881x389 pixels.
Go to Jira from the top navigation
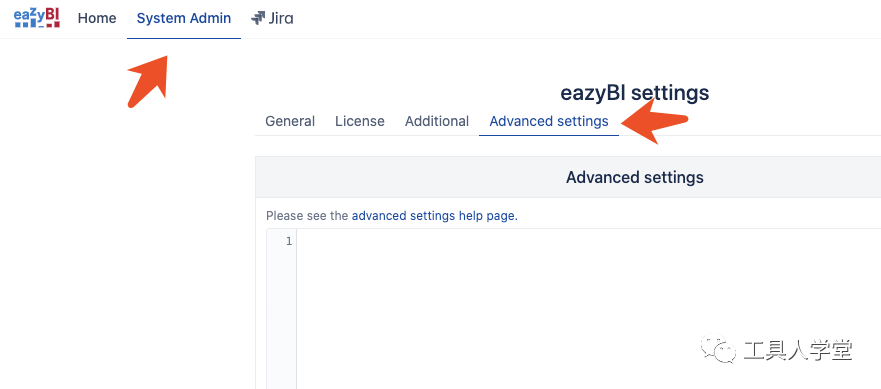[272, 19]
